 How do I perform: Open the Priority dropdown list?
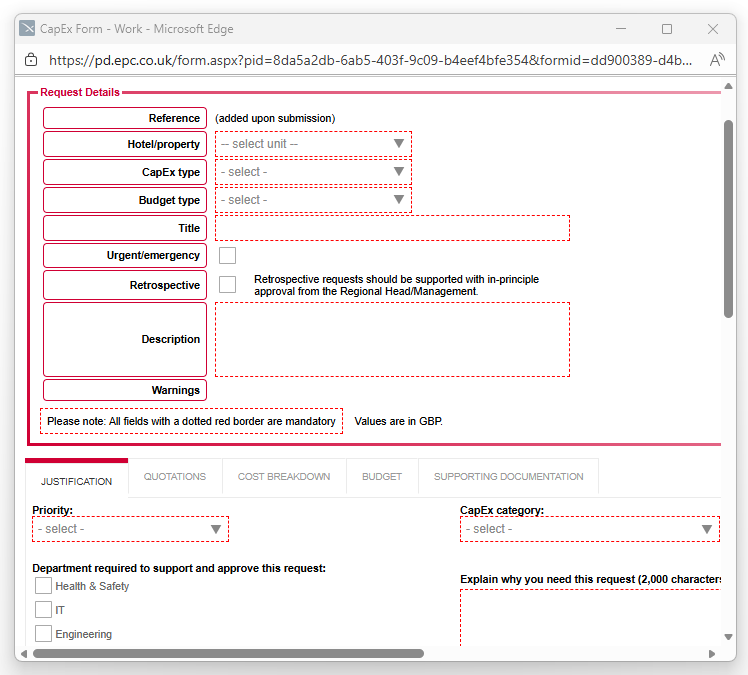pyautogui.click(x=130, y=529)
